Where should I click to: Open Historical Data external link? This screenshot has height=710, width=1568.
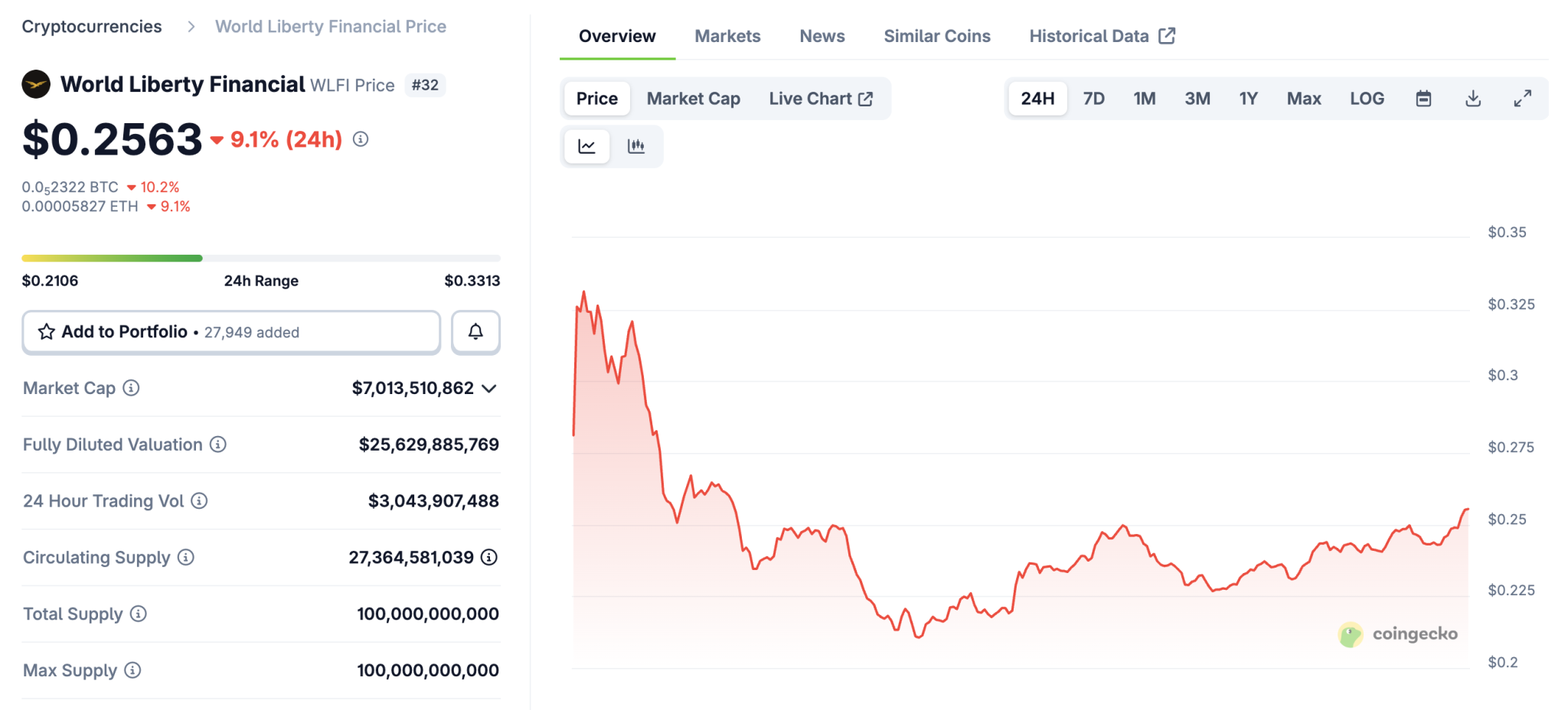click(x=1101, y=36)
